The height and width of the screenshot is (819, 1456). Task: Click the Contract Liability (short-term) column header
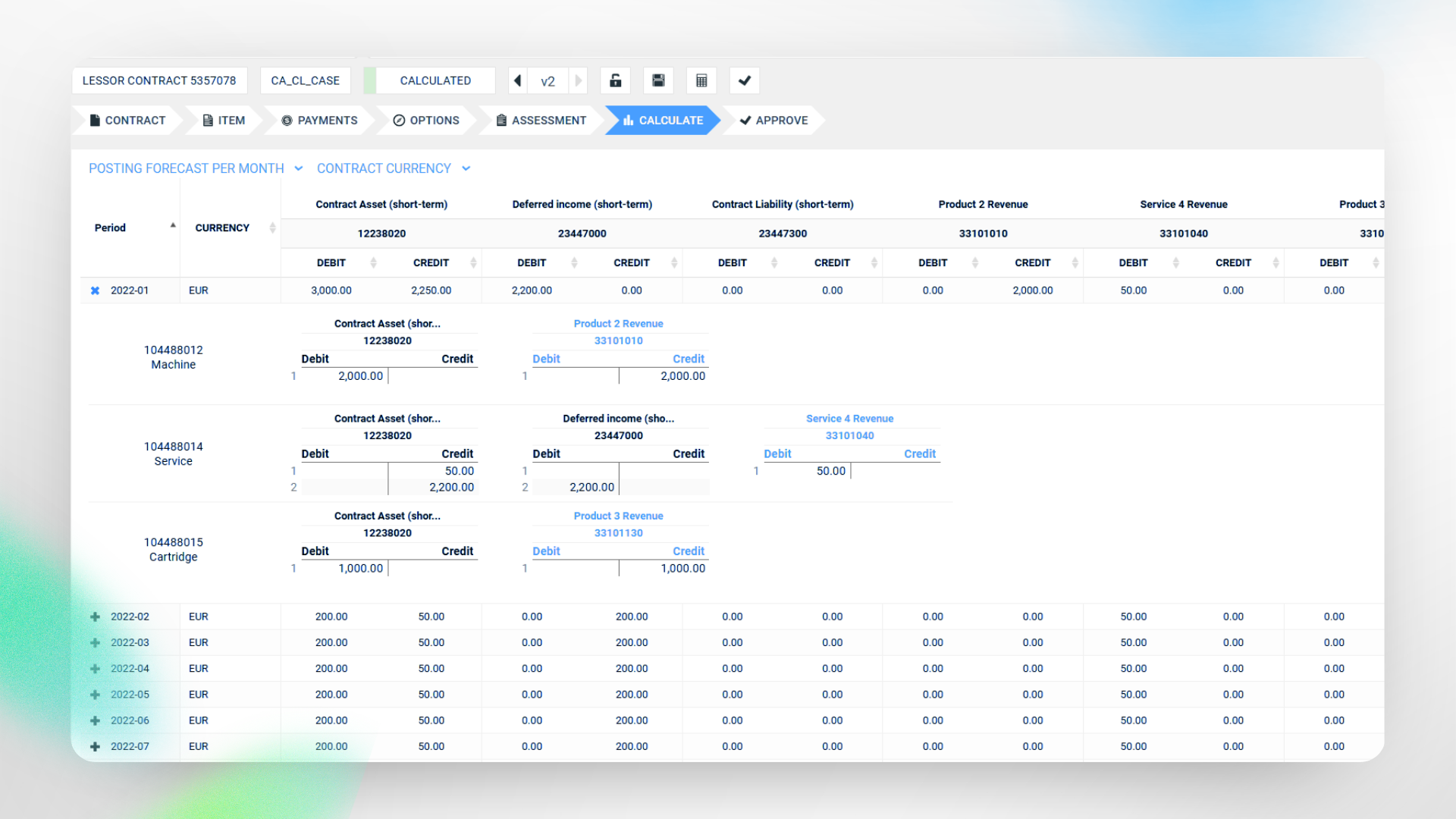pos(783,204)
